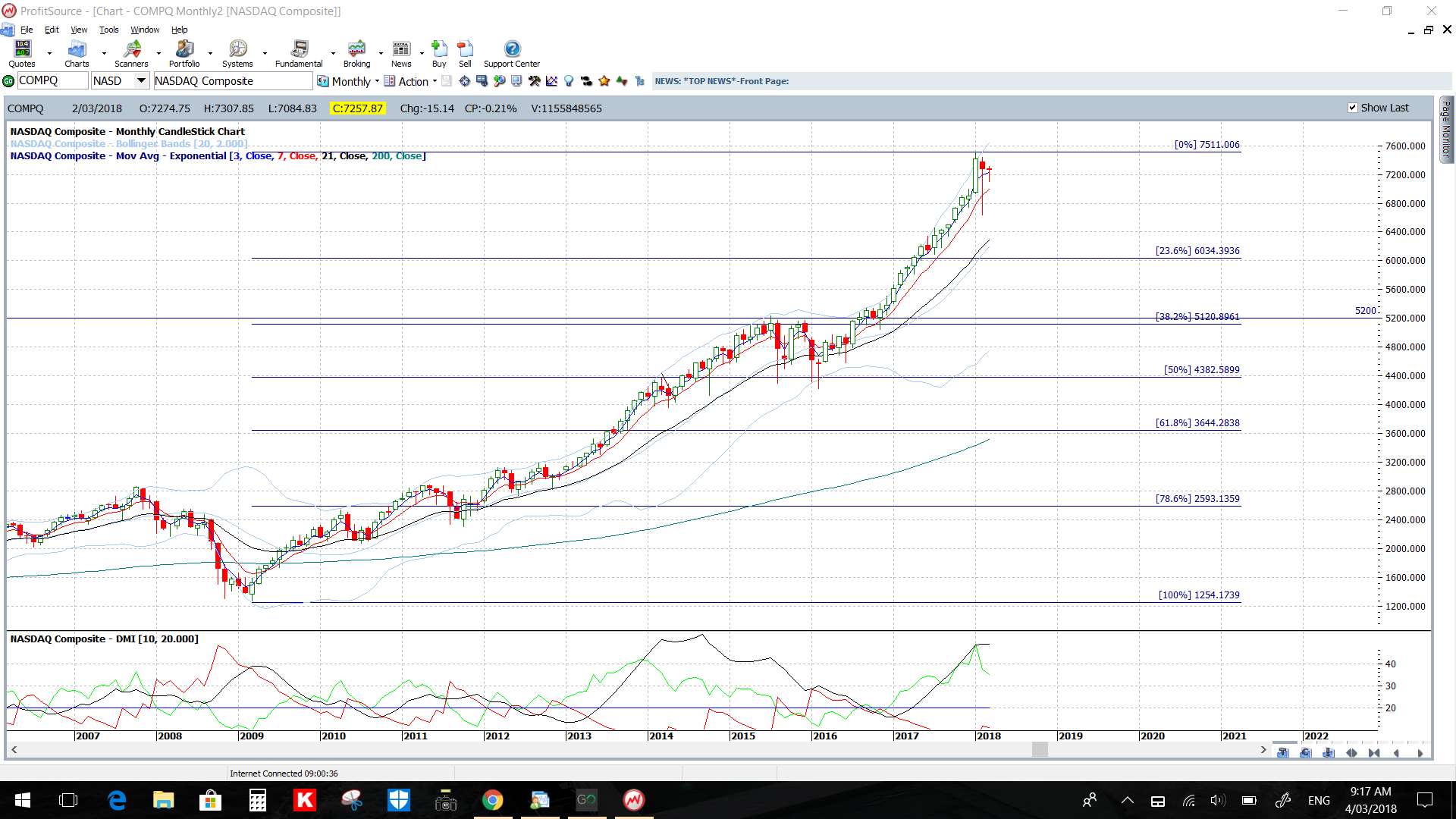
Task: Click the horizontal chart scrollbar thumb
Action: tap(1040, 750)
